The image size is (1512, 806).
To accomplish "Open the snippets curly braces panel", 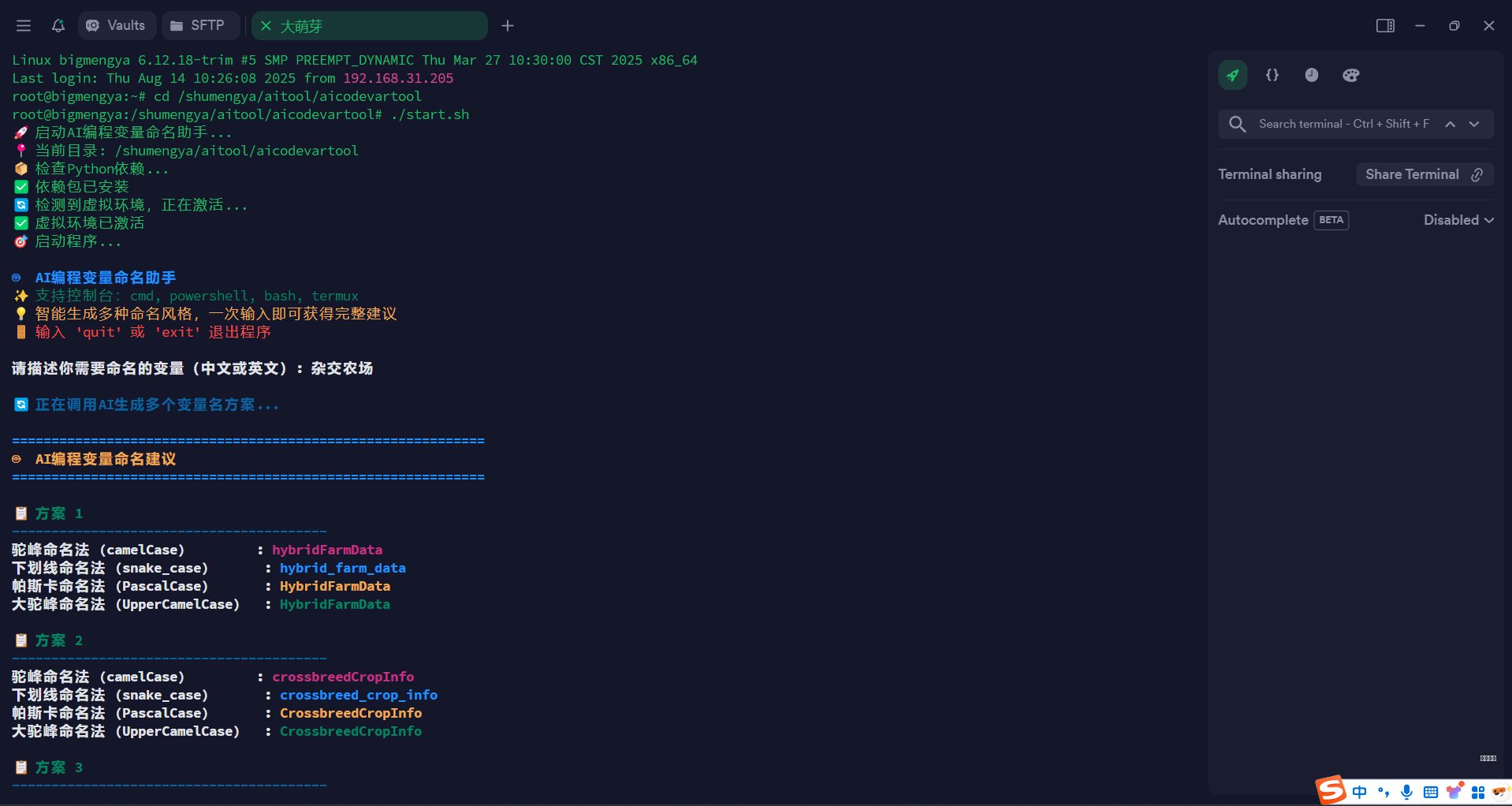I will click(1272, 76).
